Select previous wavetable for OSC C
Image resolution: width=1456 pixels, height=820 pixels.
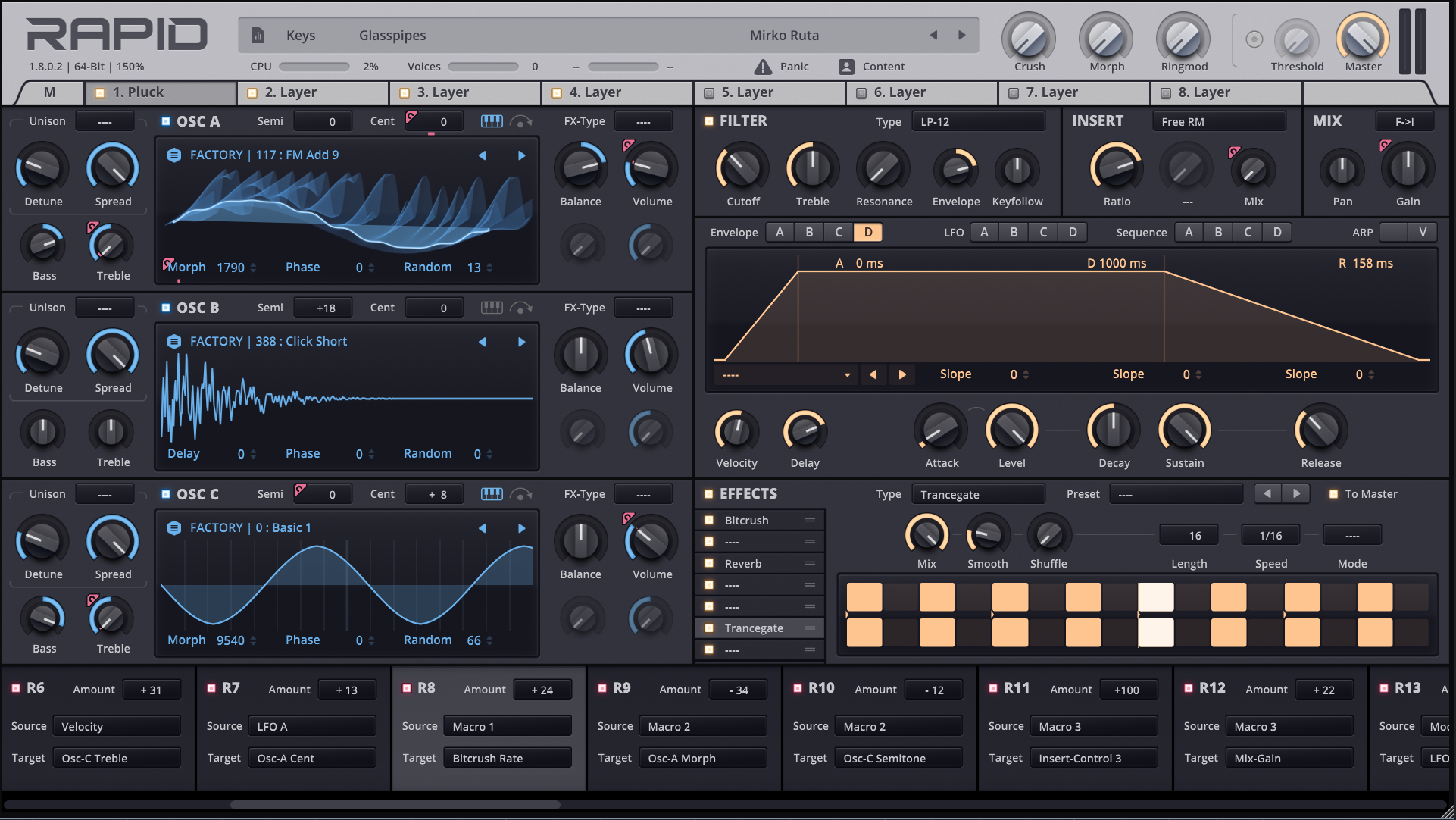(x=482, y=528)
